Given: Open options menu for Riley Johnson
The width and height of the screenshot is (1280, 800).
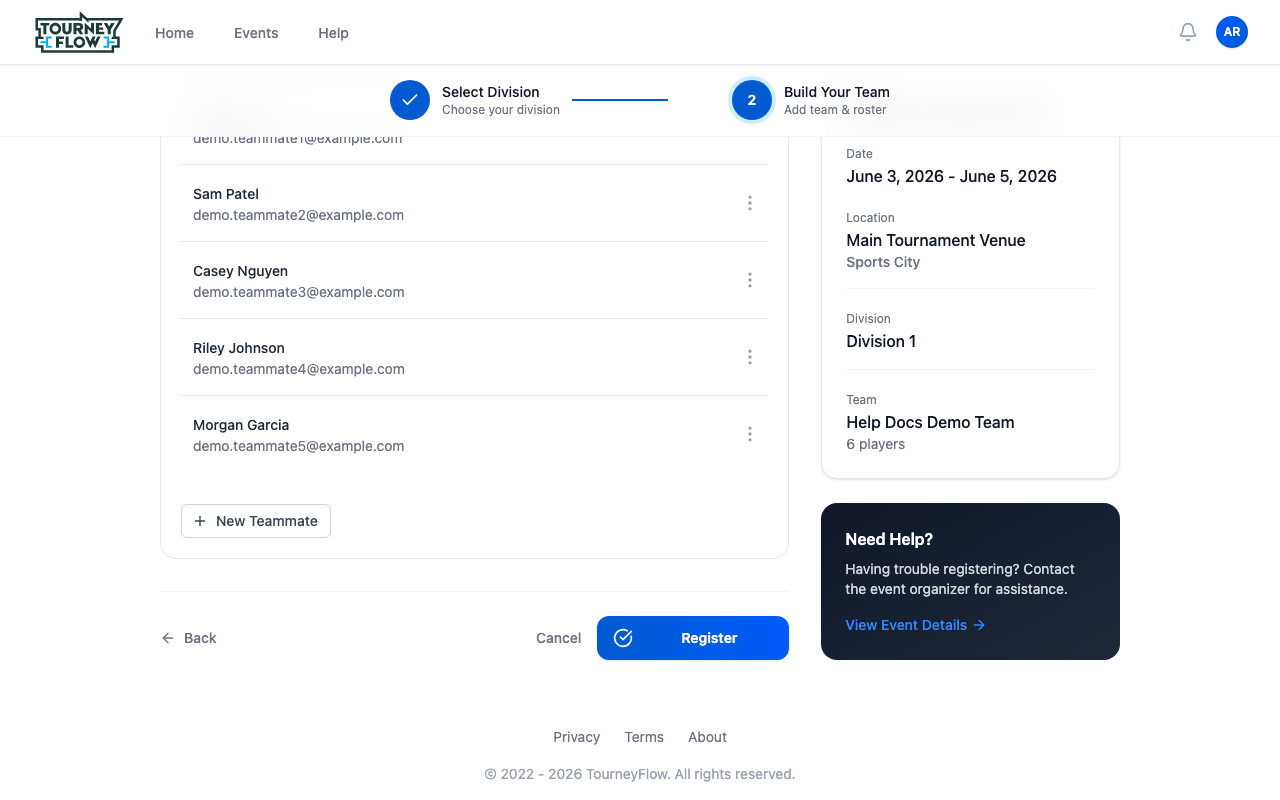Looking at the screenshot, I should point(750,357).
